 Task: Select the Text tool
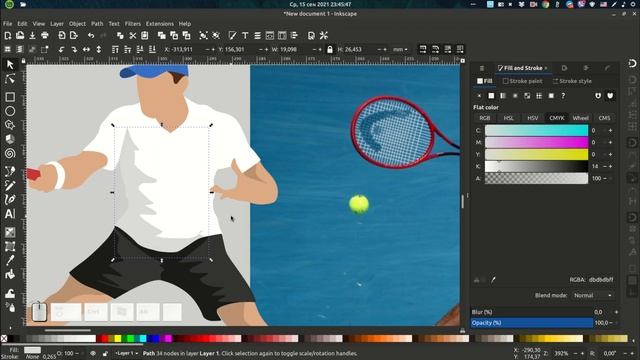click(10, 214)
